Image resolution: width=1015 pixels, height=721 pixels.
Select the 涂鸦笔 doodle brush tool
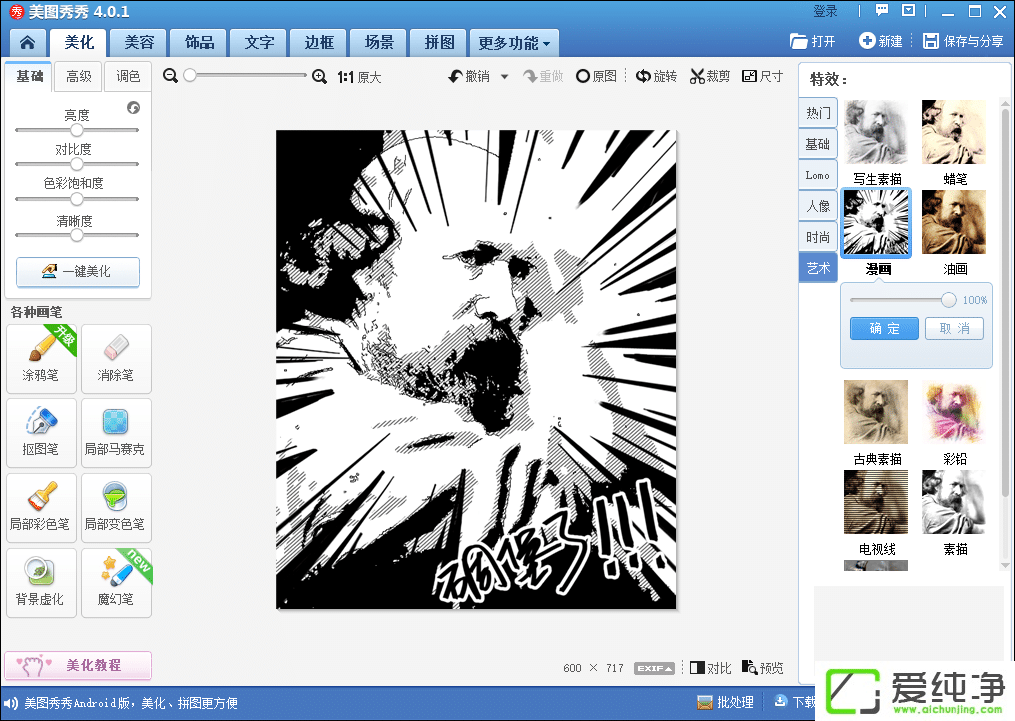tap(41, 357)
